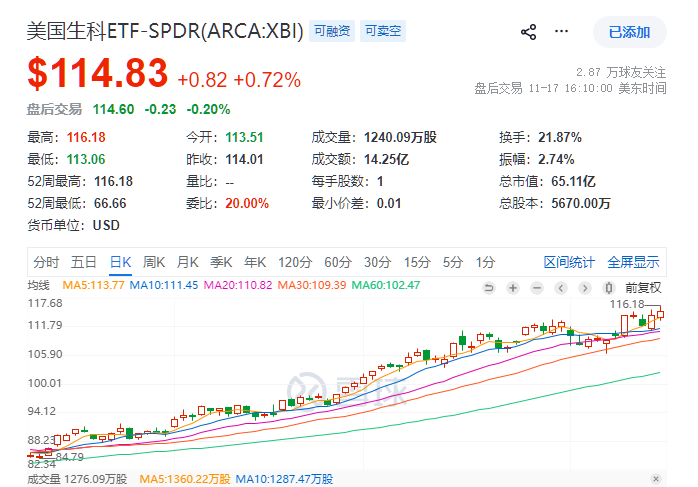Click the MA10:111.45 indicator label
Image resolution: width=698 pixels, height=487 pixels.
(x=164, y=285)
